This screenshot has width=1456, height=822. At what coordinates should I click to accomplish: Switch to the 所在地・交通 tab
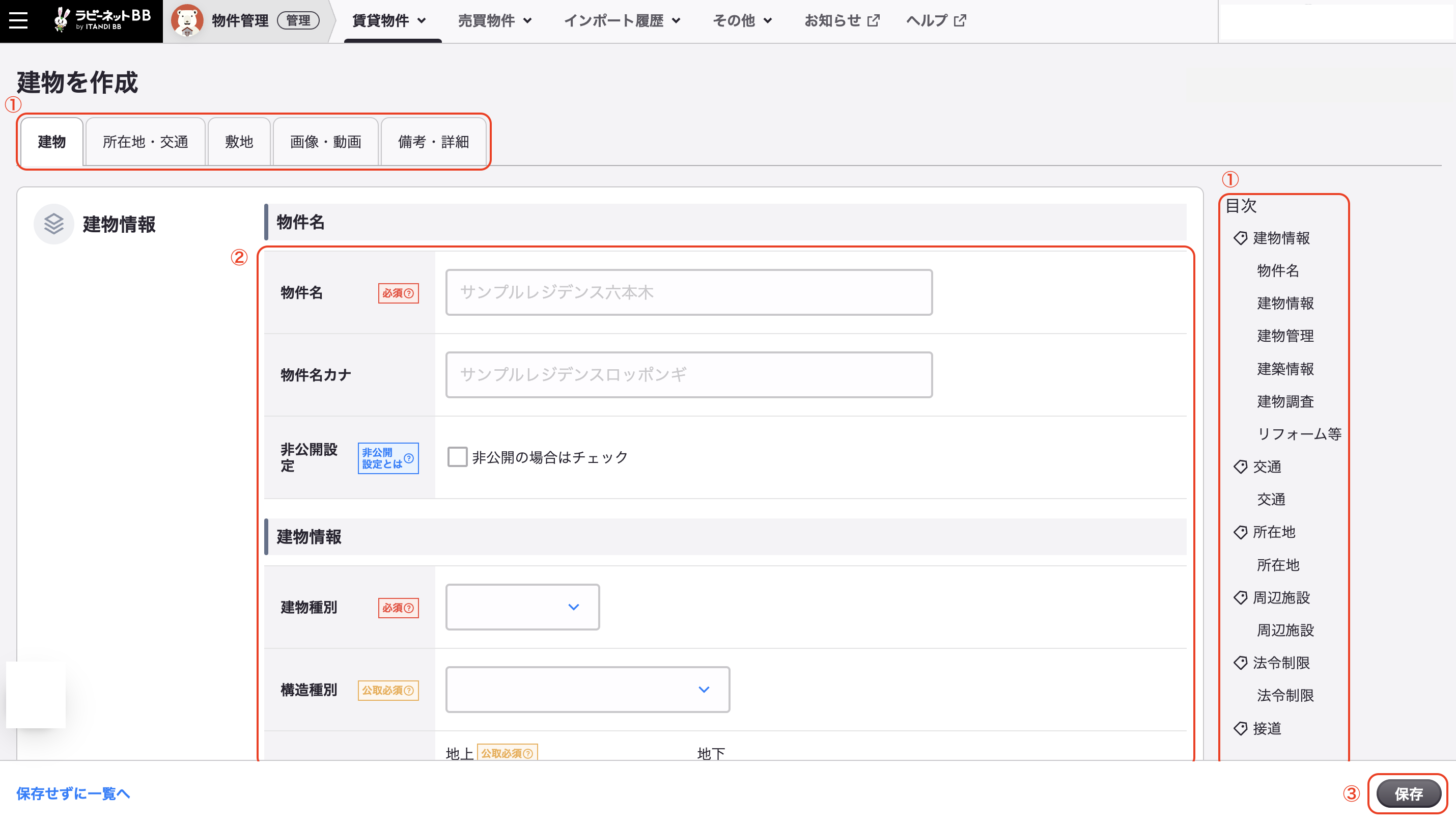pos(145,142)
